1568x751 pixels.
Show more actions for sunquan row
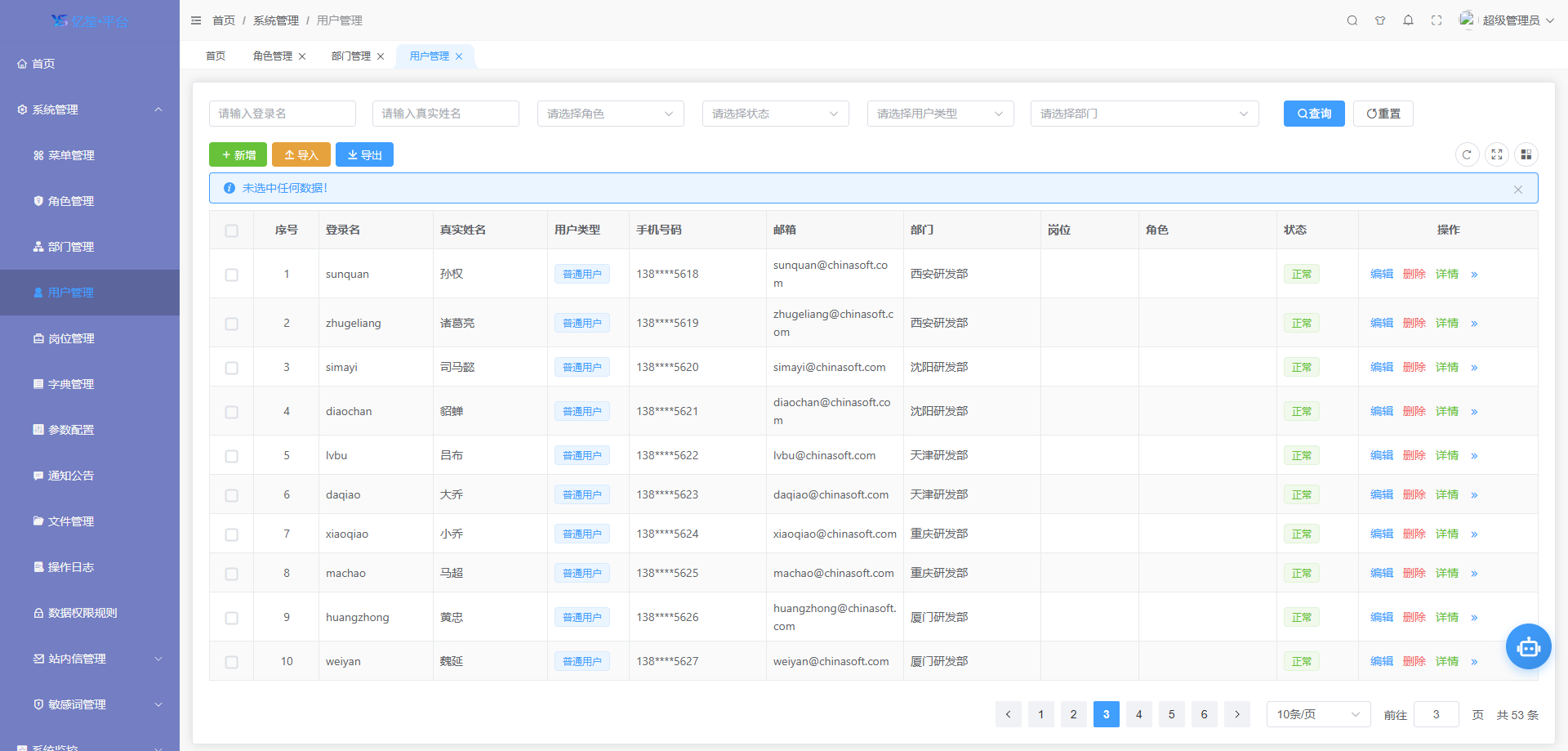[1474, 275]
